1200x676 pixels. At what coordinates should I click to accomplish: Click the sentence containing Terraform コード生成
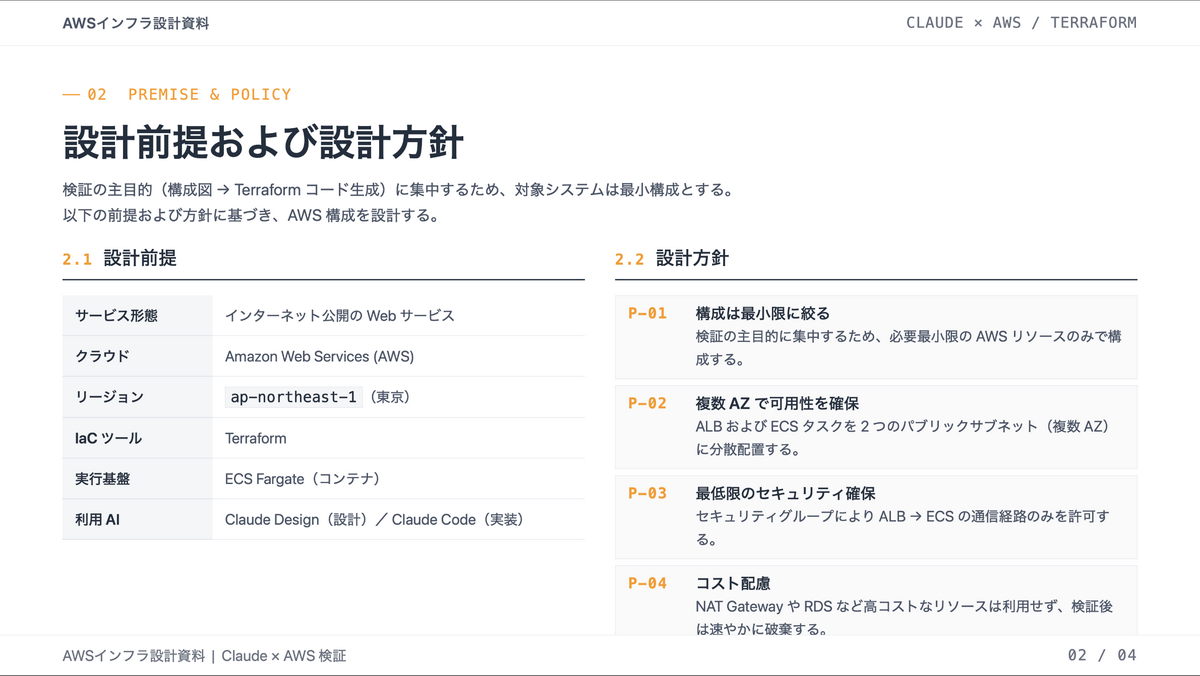click(x=398, y=189)
